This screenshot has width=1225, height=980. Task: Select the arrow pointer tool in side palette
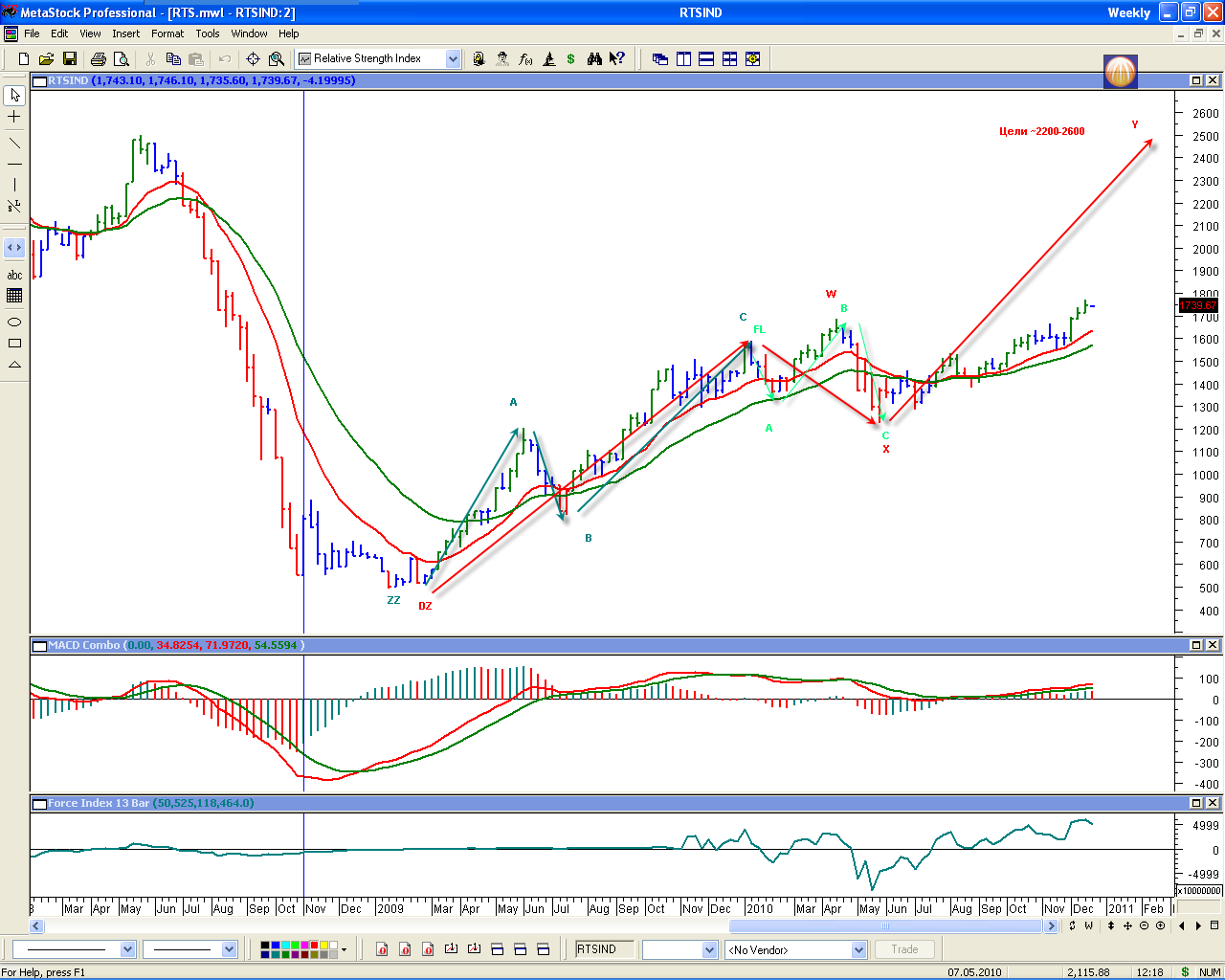coord(14,96)
